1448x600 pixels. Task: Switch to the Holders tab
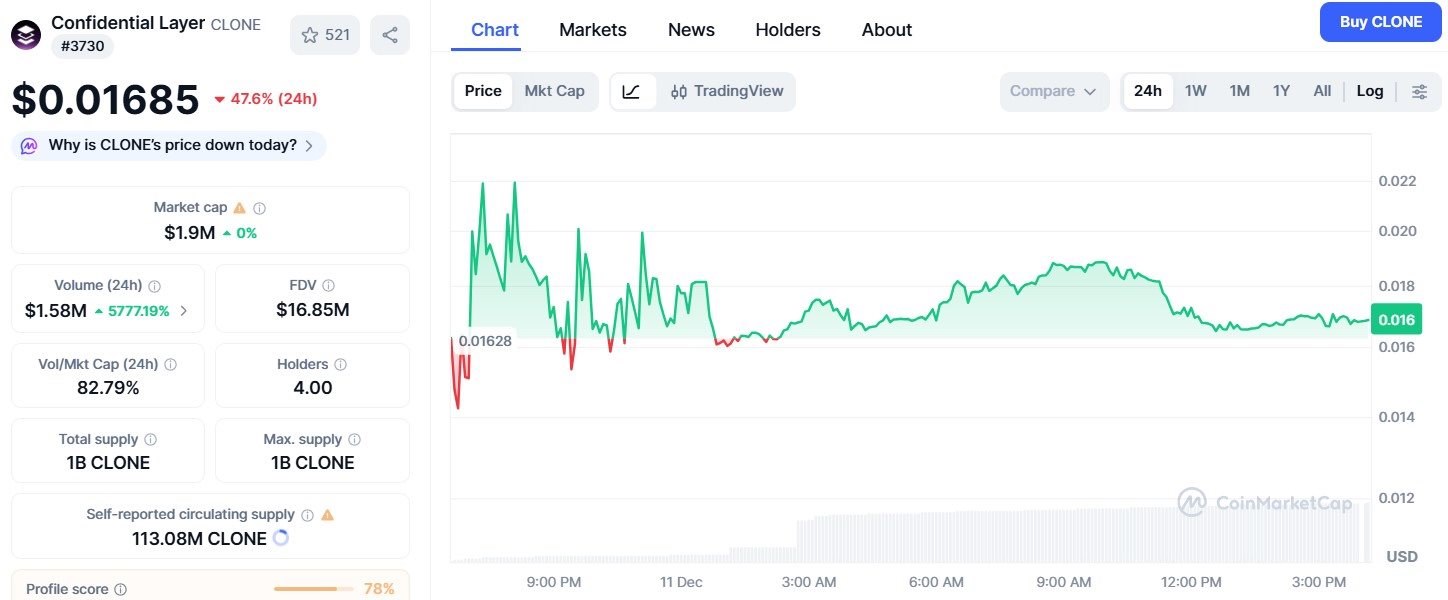787,29
